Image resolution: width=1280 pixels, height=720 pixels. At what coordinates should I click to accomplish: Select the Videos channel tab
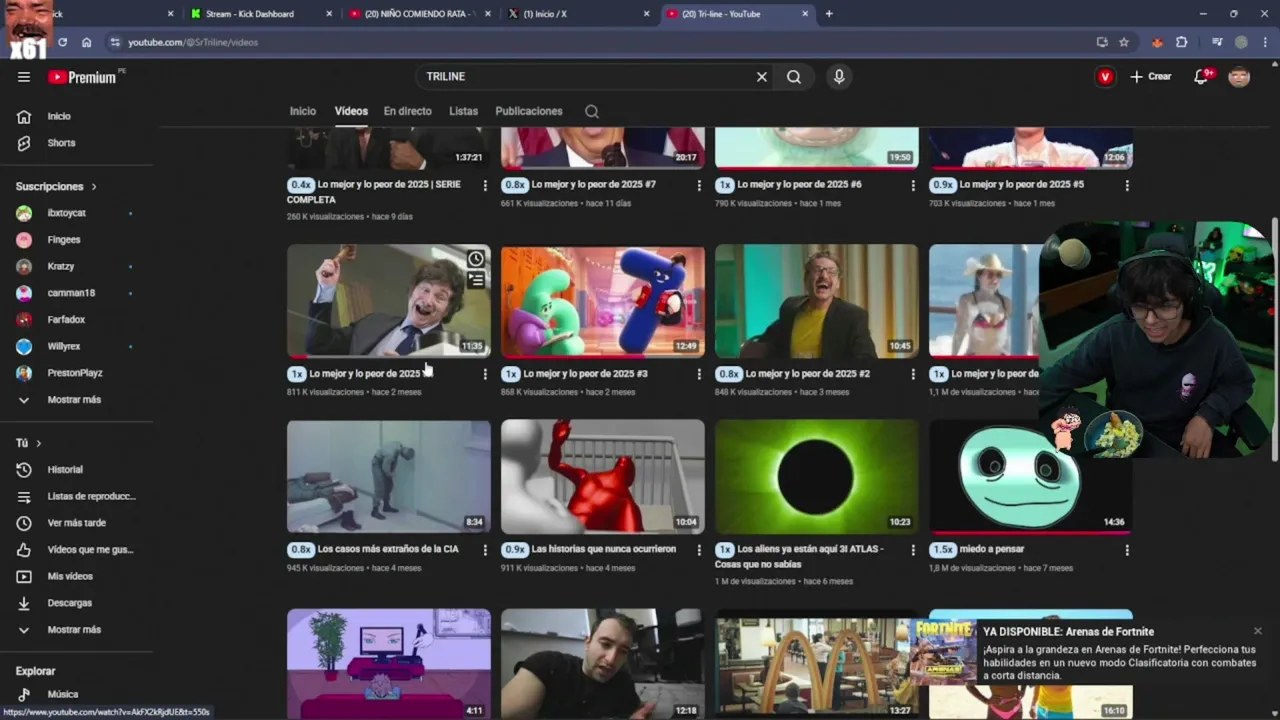click(351, 111)
